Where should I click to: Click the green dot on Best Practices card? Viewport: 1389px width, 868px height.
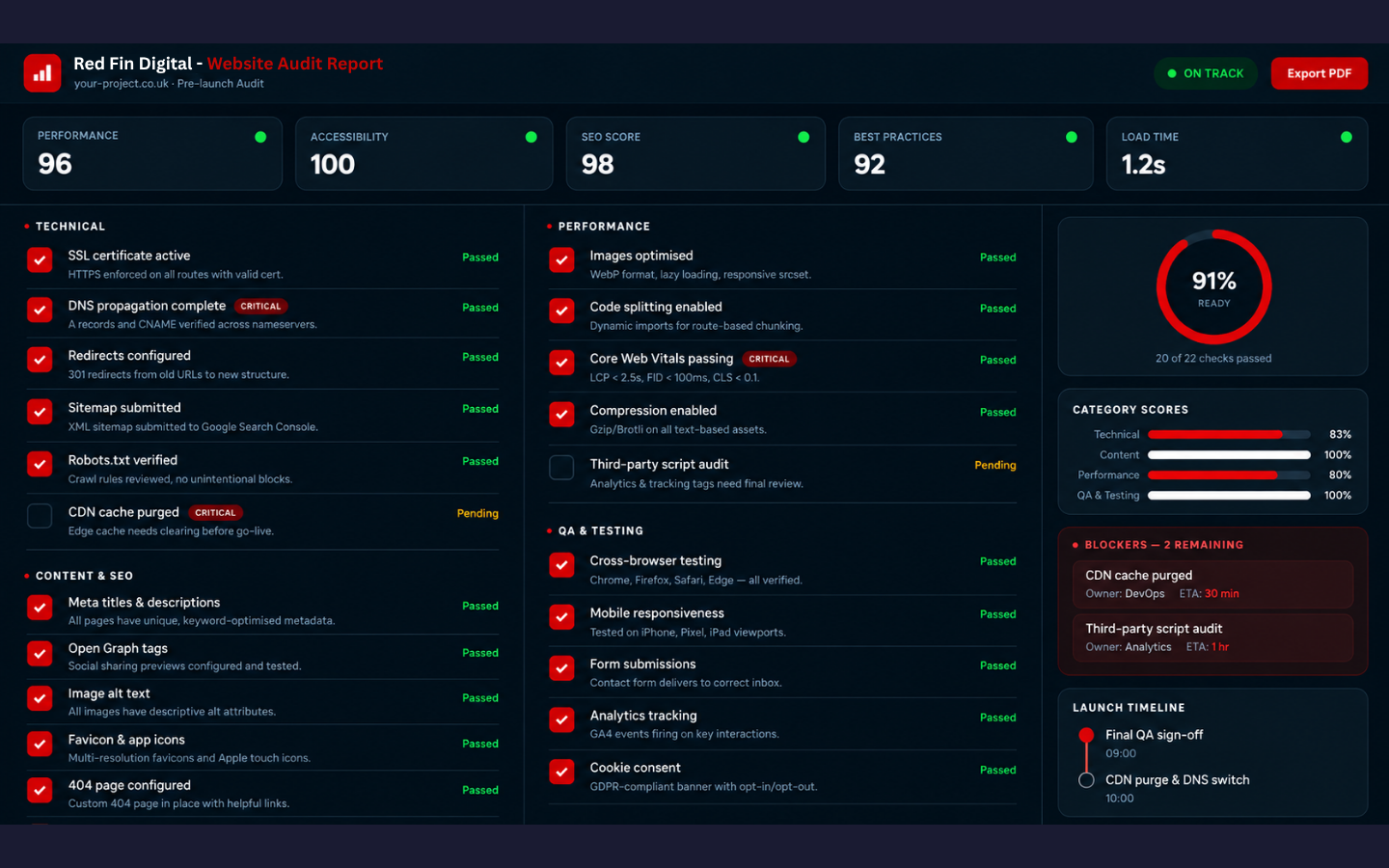1072,137
